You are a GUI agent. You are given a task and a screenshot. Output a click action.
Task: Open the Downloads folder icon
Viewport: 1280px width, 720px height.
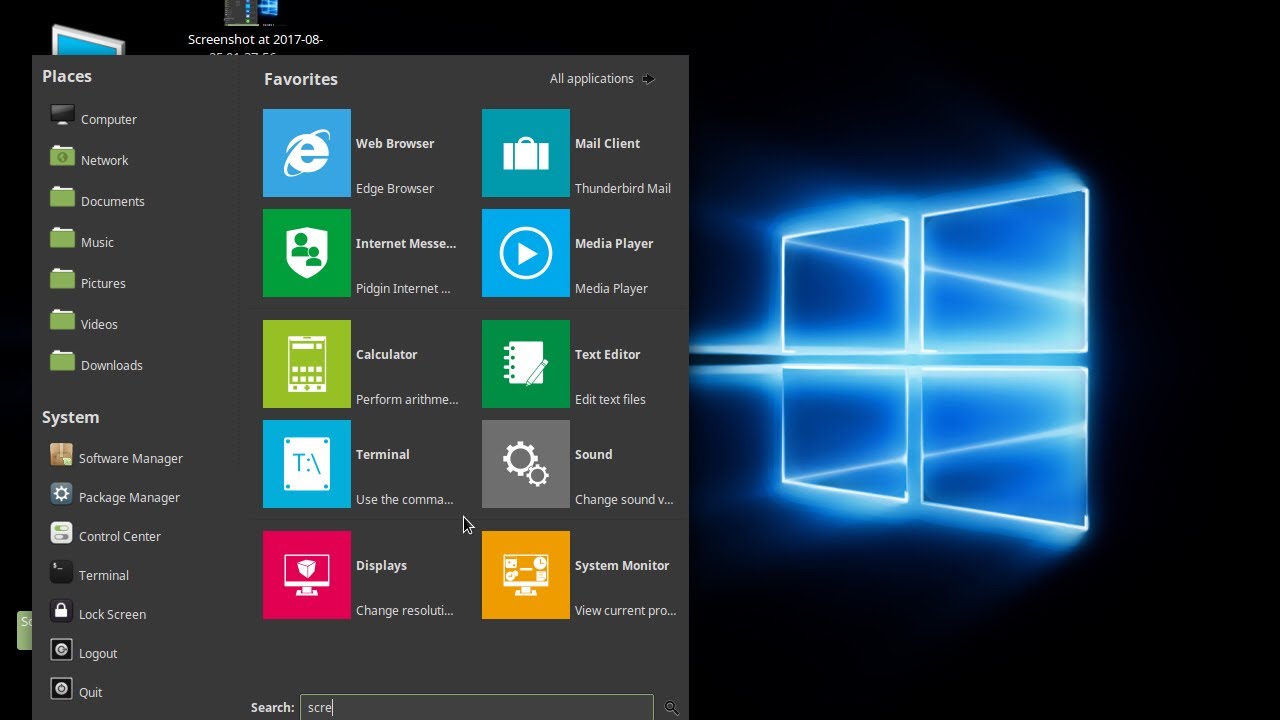pyautogui.click(x=62, y=362)
